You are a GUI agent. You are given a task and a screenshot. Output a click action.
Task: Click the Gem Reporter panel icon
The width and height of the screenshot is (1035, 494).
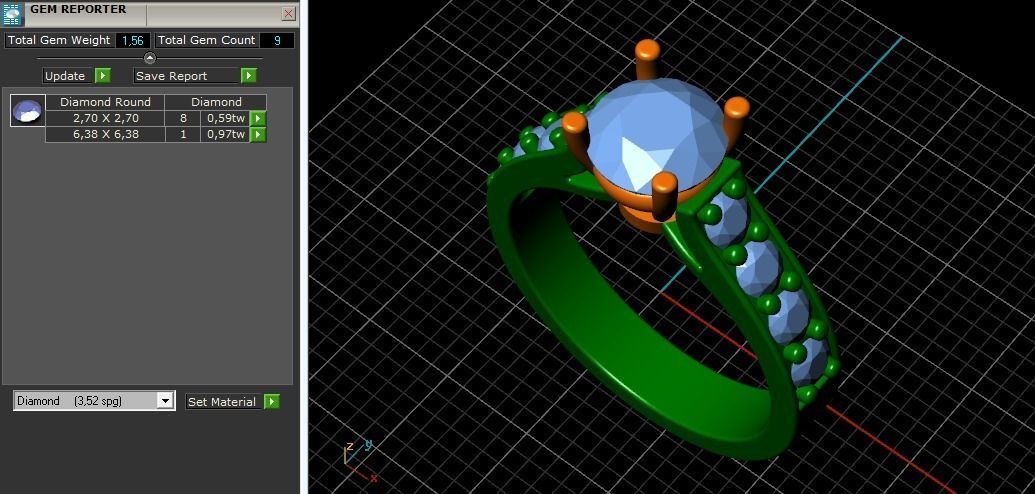14,14
